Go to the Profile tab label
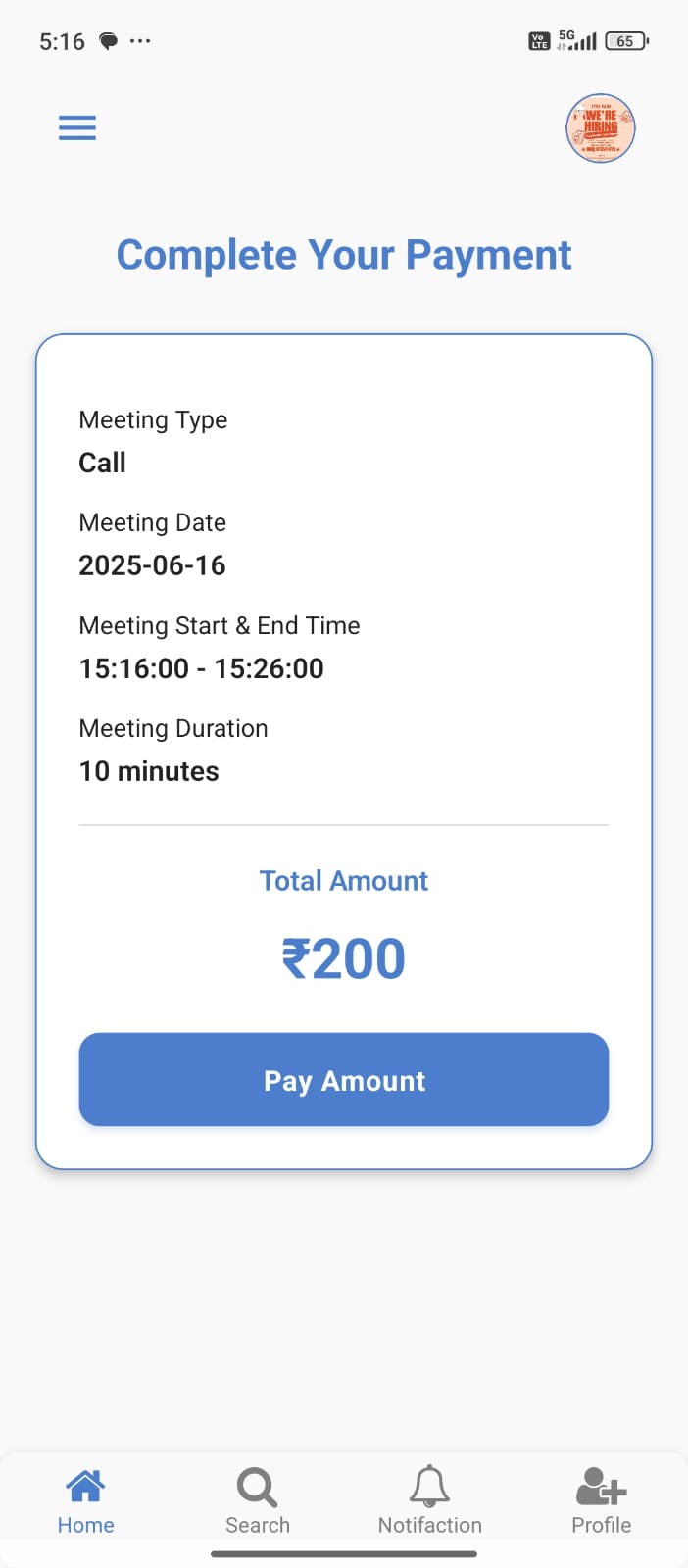 [x=601, y=1525]
